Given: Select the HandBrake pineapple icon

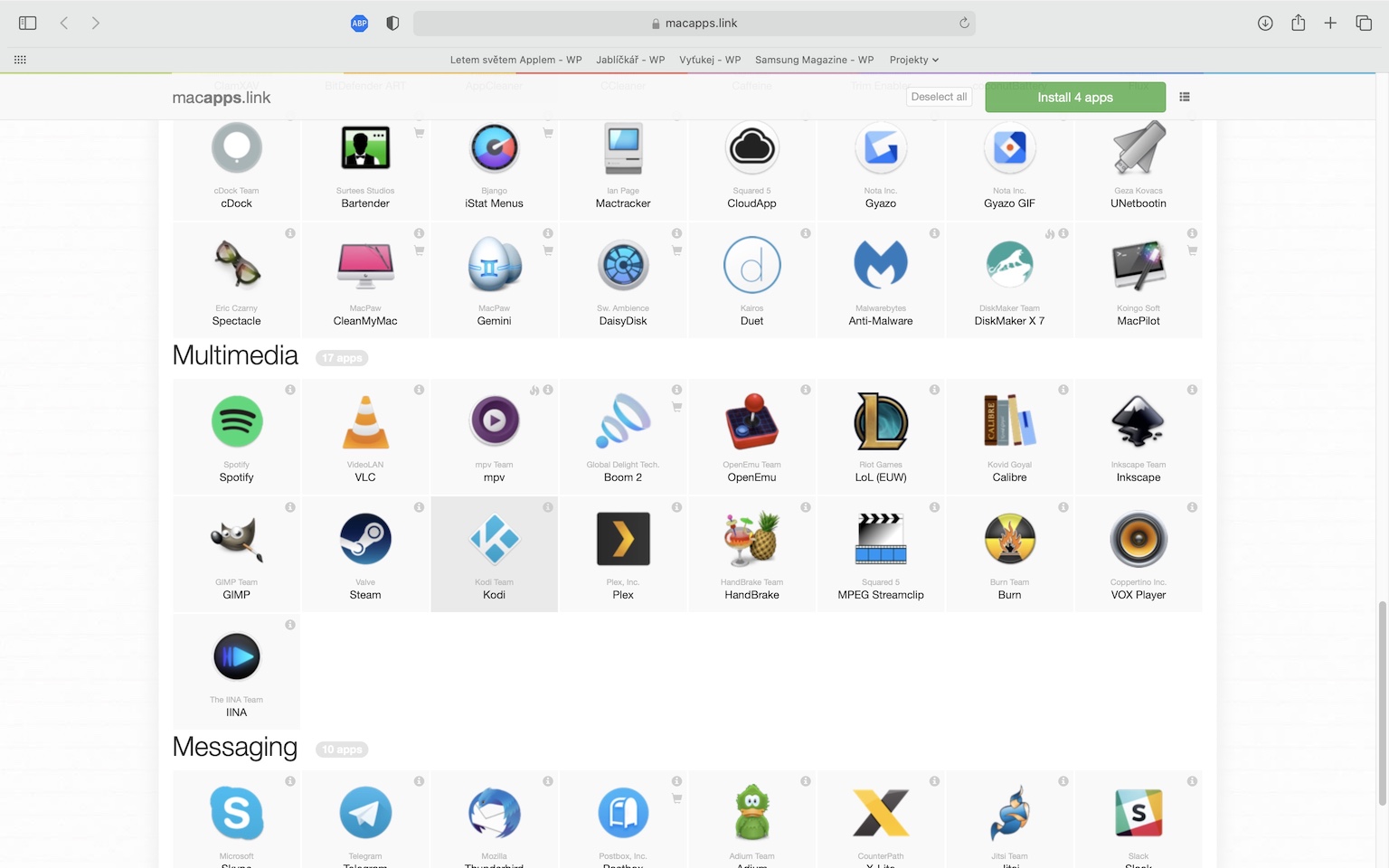Looking at the screenshot, I should [751, 539].
